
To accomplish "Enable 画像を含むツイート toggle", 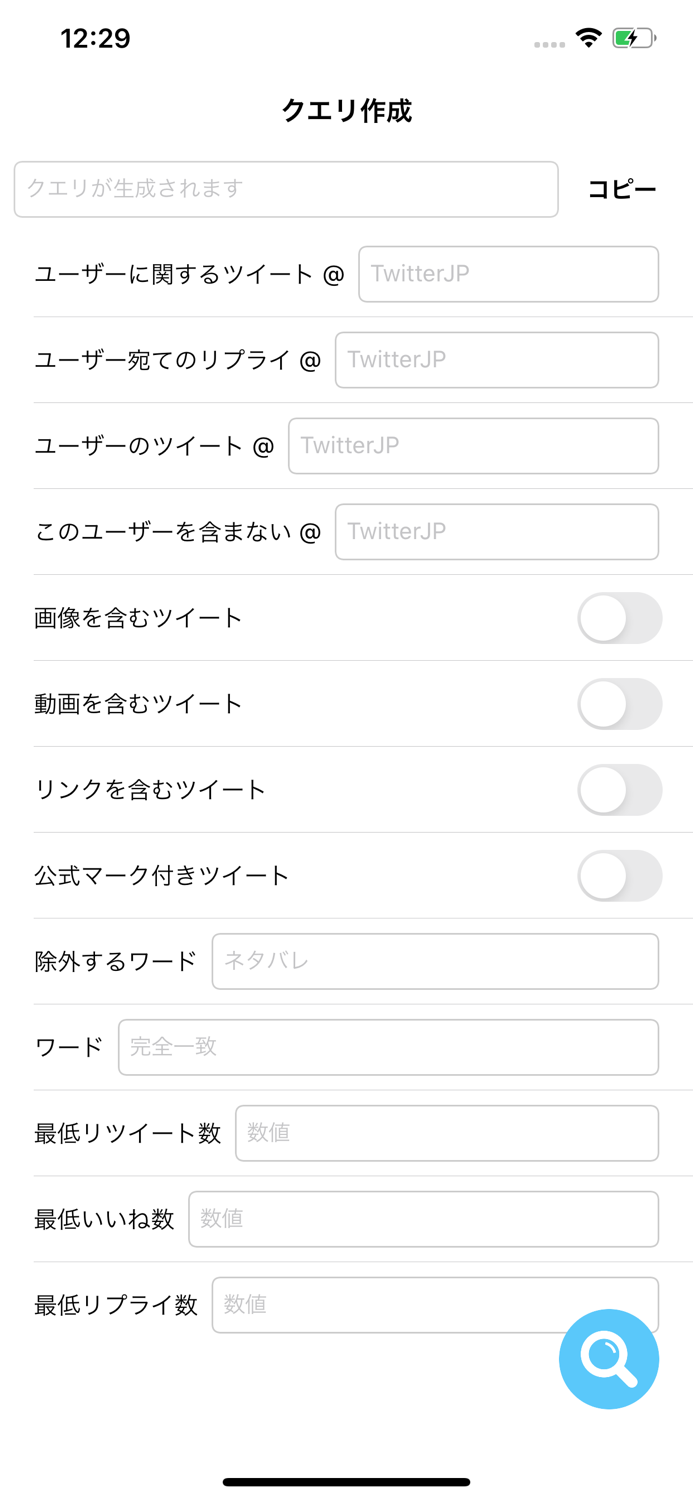I will 619,618.
